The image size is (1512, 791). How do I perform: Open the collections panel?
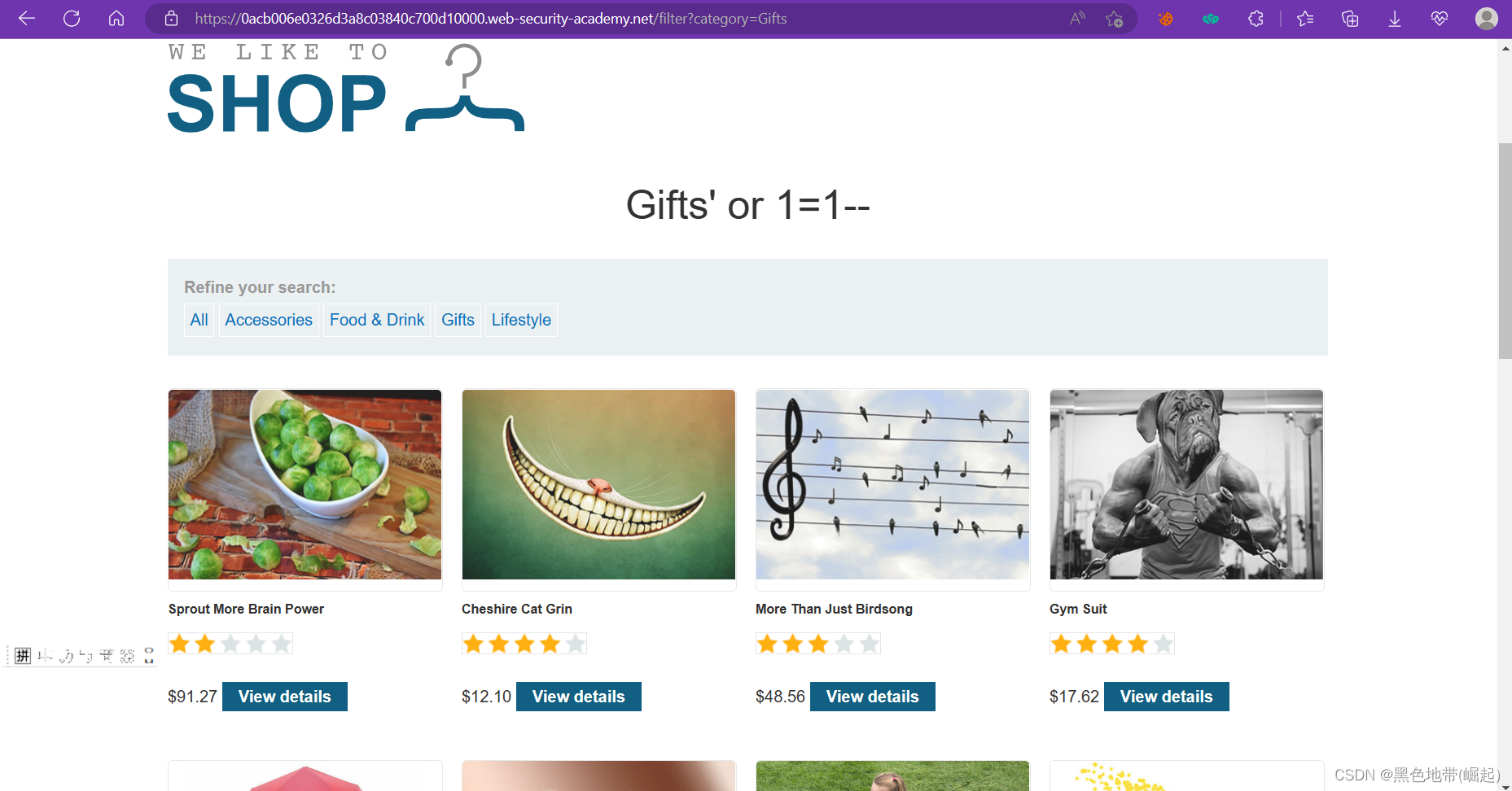coord(1350,19)
